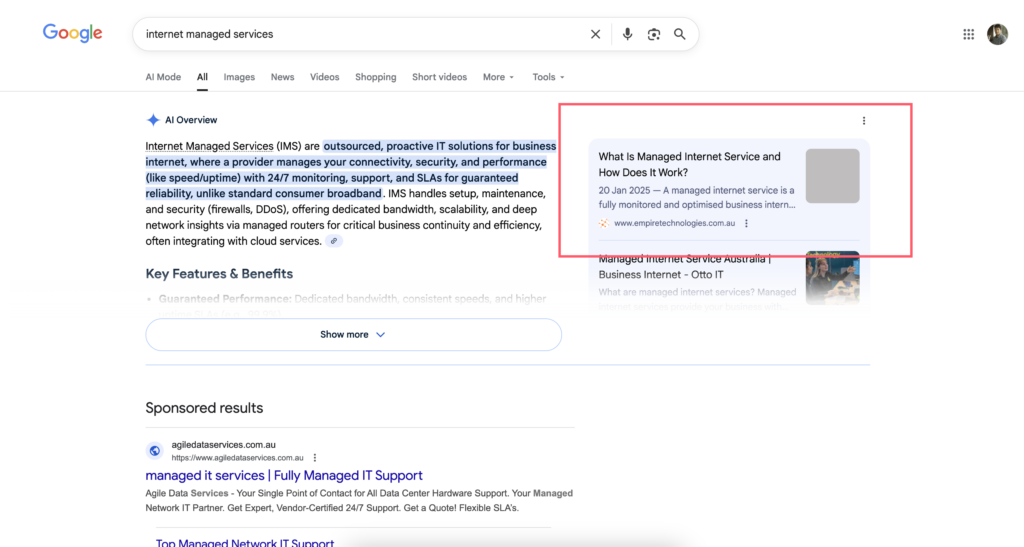
Task: Click into the internet managed services search field
Action: pyautogui.click(x=359, y=34)
